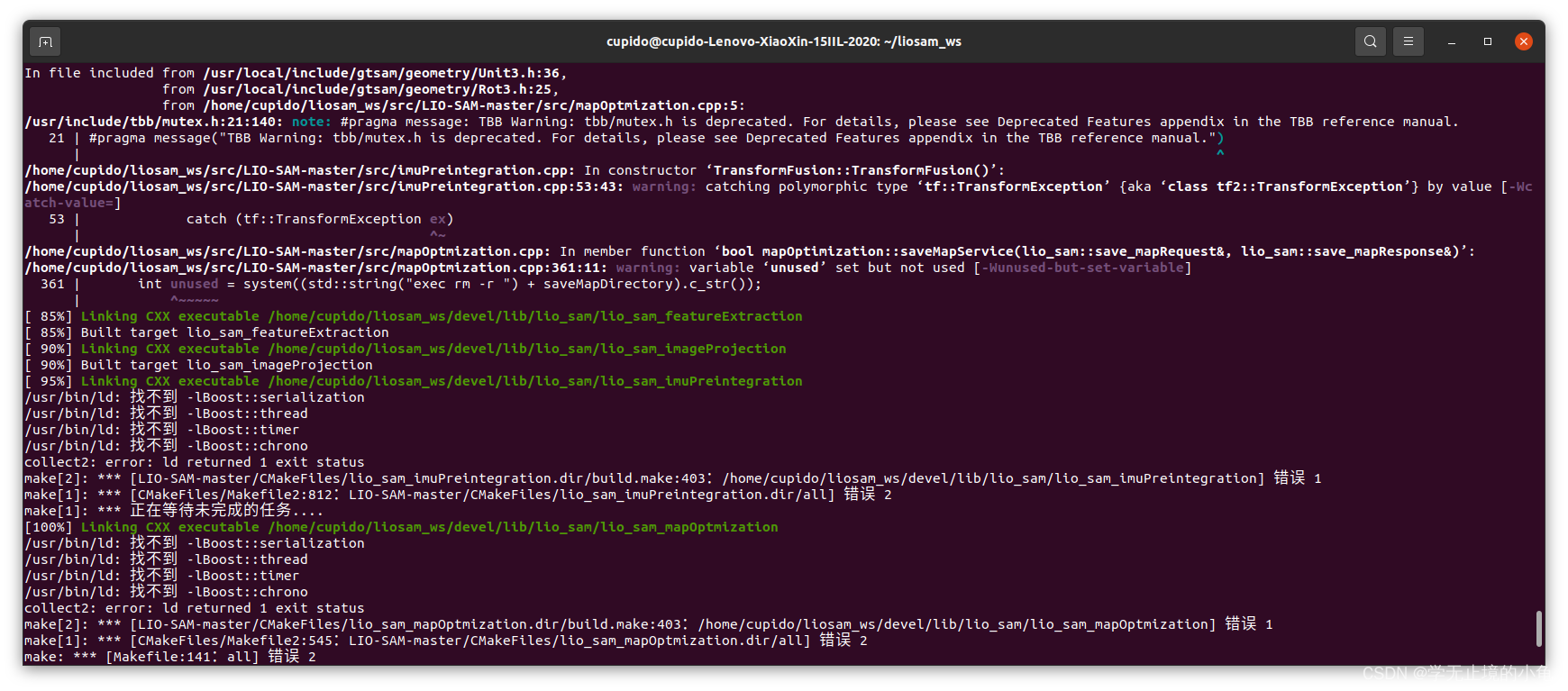Viewport: 1568px width, 691px height.
Task: Open a new terminal tab
Action: coord(45,41)
